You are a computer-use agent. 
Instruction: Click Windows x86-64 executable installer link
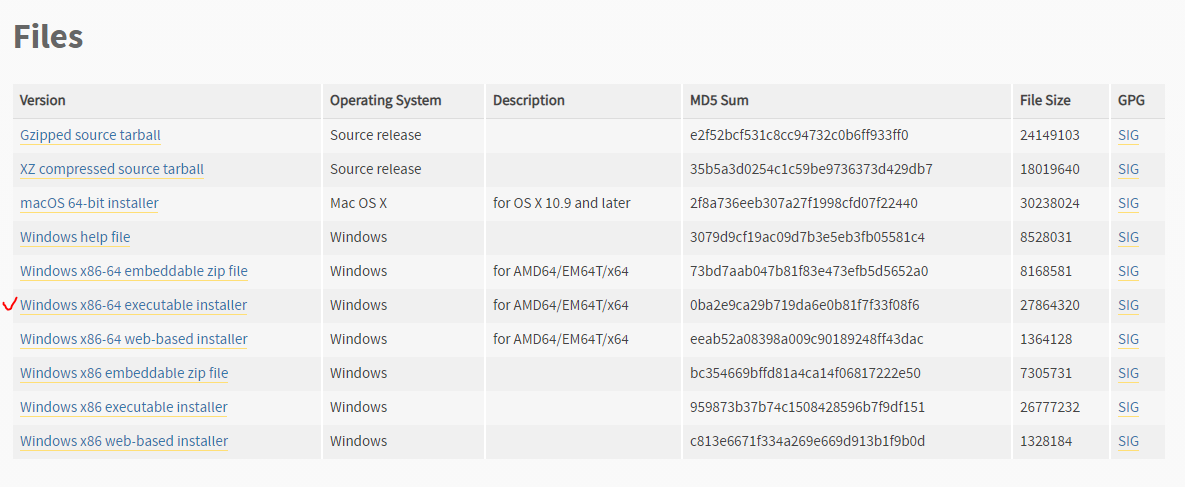tap(133, 305)
